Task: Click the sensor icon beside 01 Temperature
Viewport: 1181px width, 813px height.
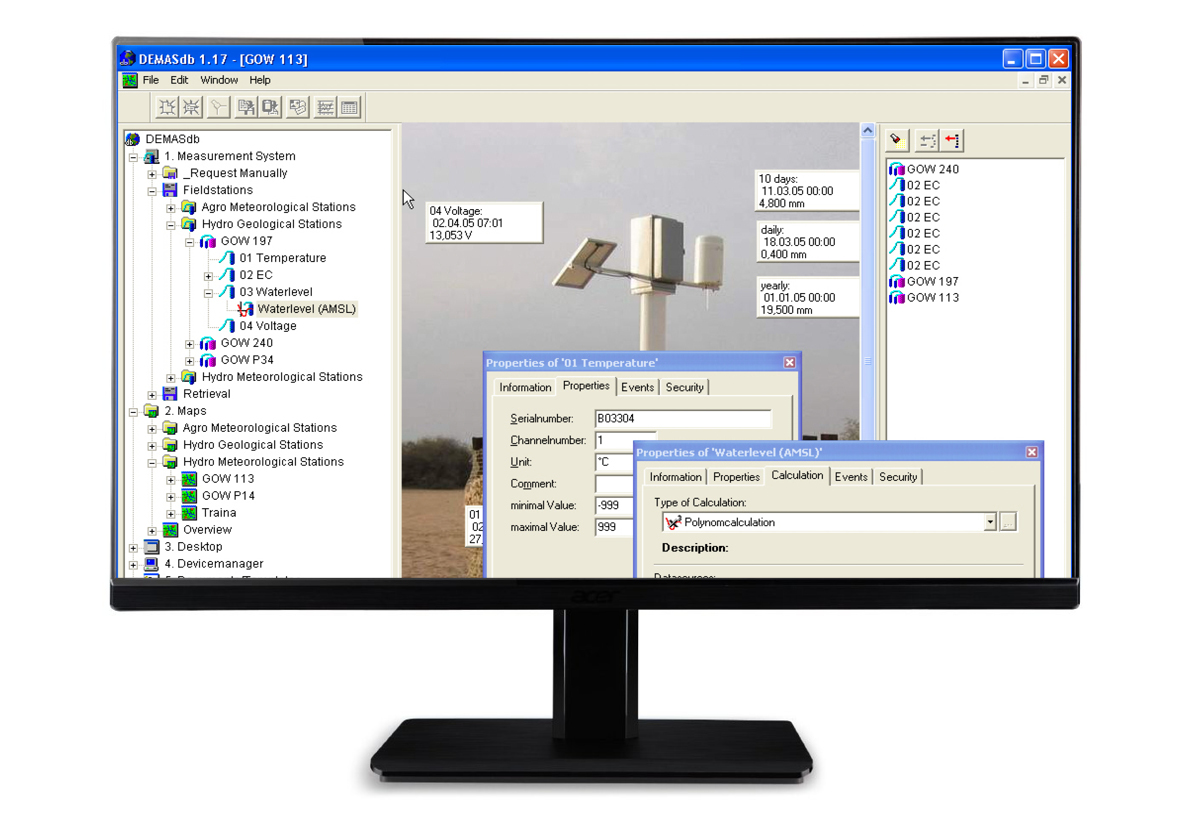Action: click(x=227, y=258)
